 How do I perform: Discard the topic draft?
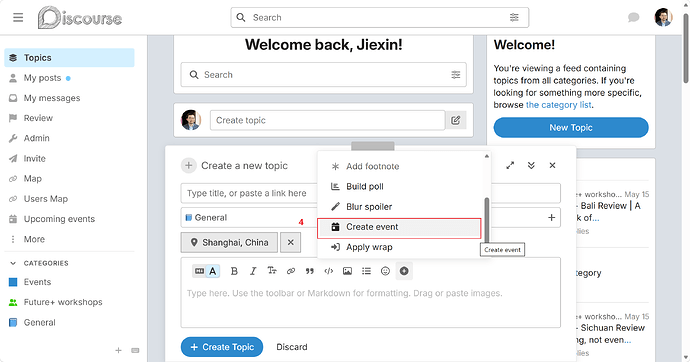pyautogui.click(x=292, y=347)
